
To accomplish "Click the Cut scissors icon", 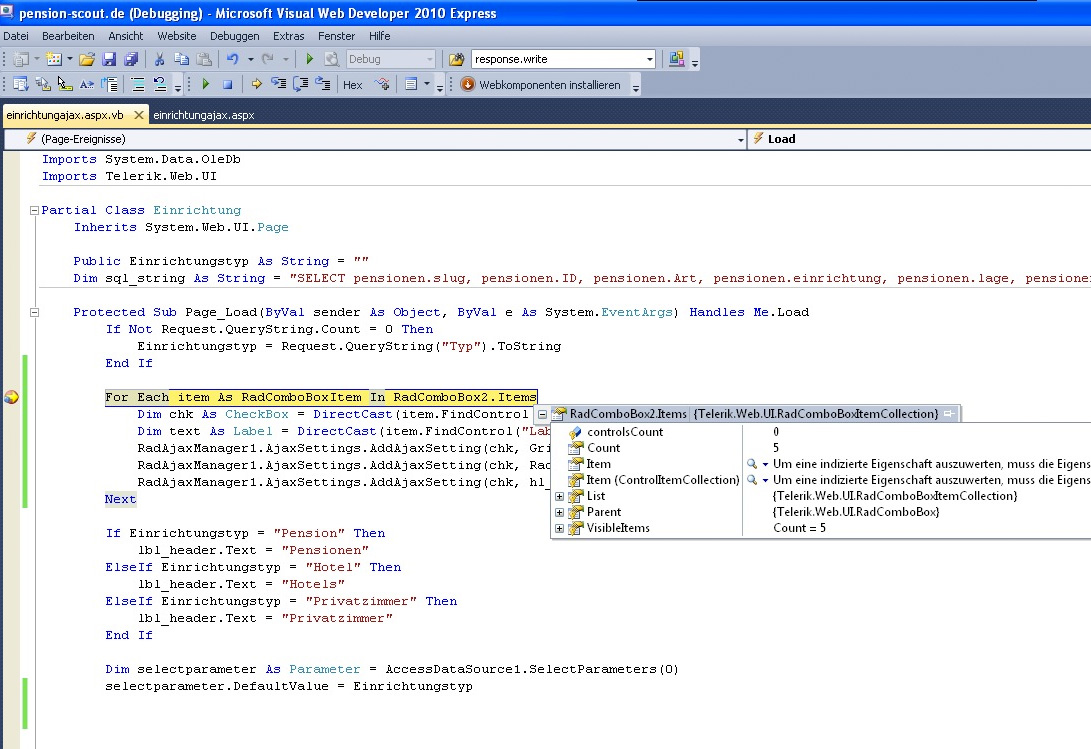I will click(x=159, y=60).
